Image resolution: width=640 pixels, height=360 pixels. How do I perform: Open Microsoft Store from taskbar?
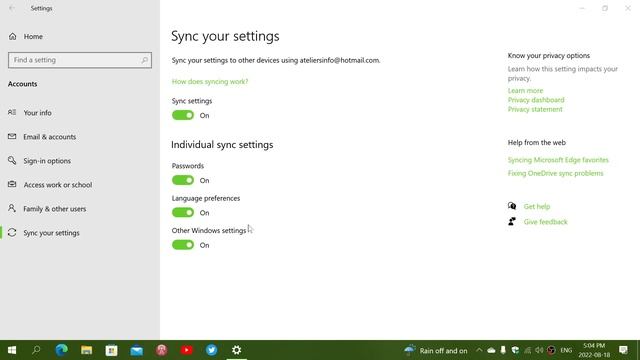point(111,350)
